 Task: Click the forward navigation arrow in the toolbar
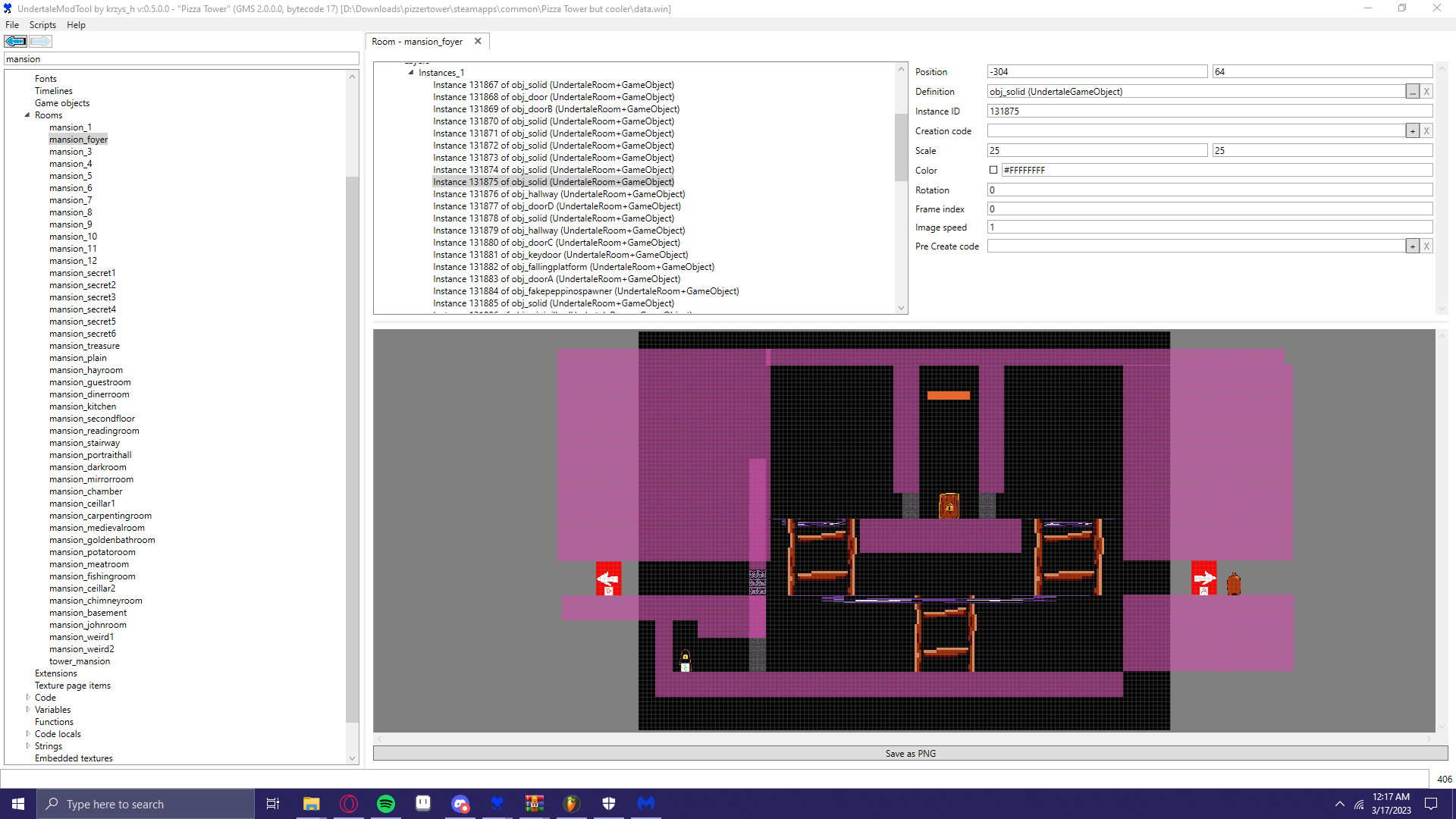coord(40,41)
